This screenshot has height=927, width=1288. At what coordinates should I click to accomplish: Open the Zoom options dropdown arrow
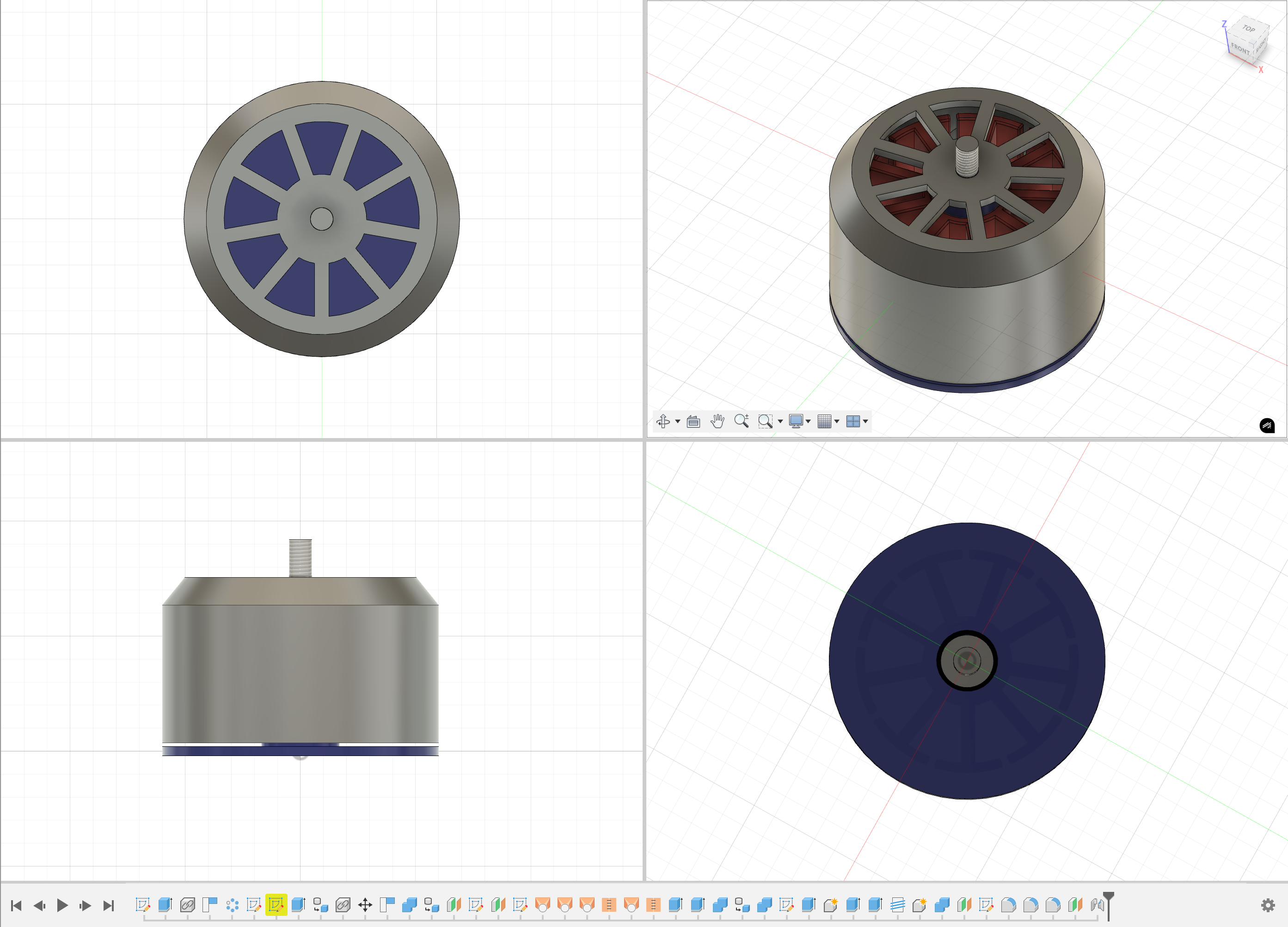point(780,421)
